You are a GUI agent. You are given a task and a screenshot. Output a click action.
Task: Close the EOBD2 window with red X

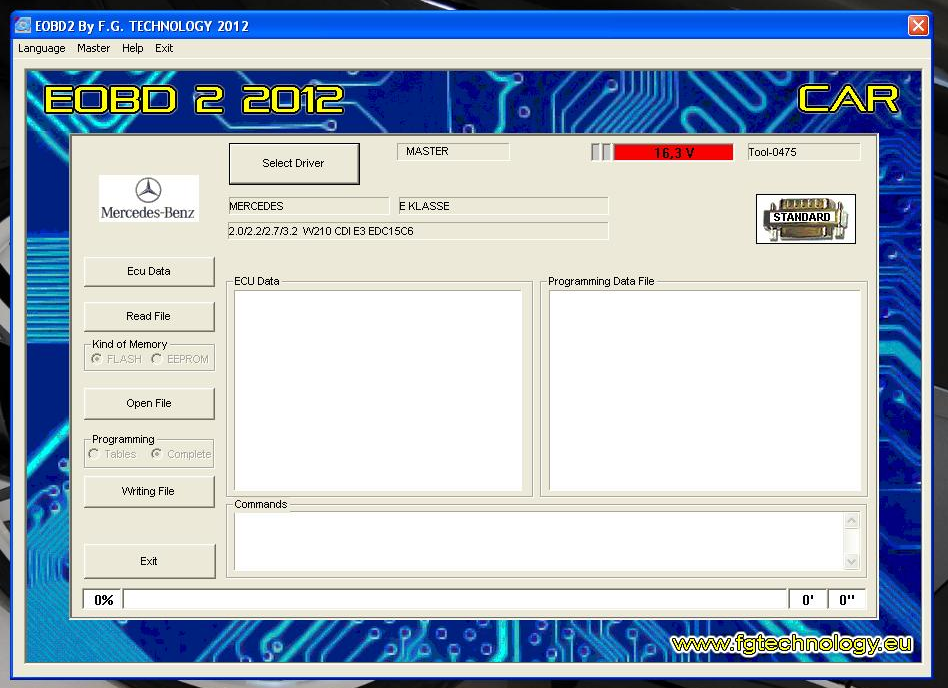pyautogui.click(x=917, y=26)
